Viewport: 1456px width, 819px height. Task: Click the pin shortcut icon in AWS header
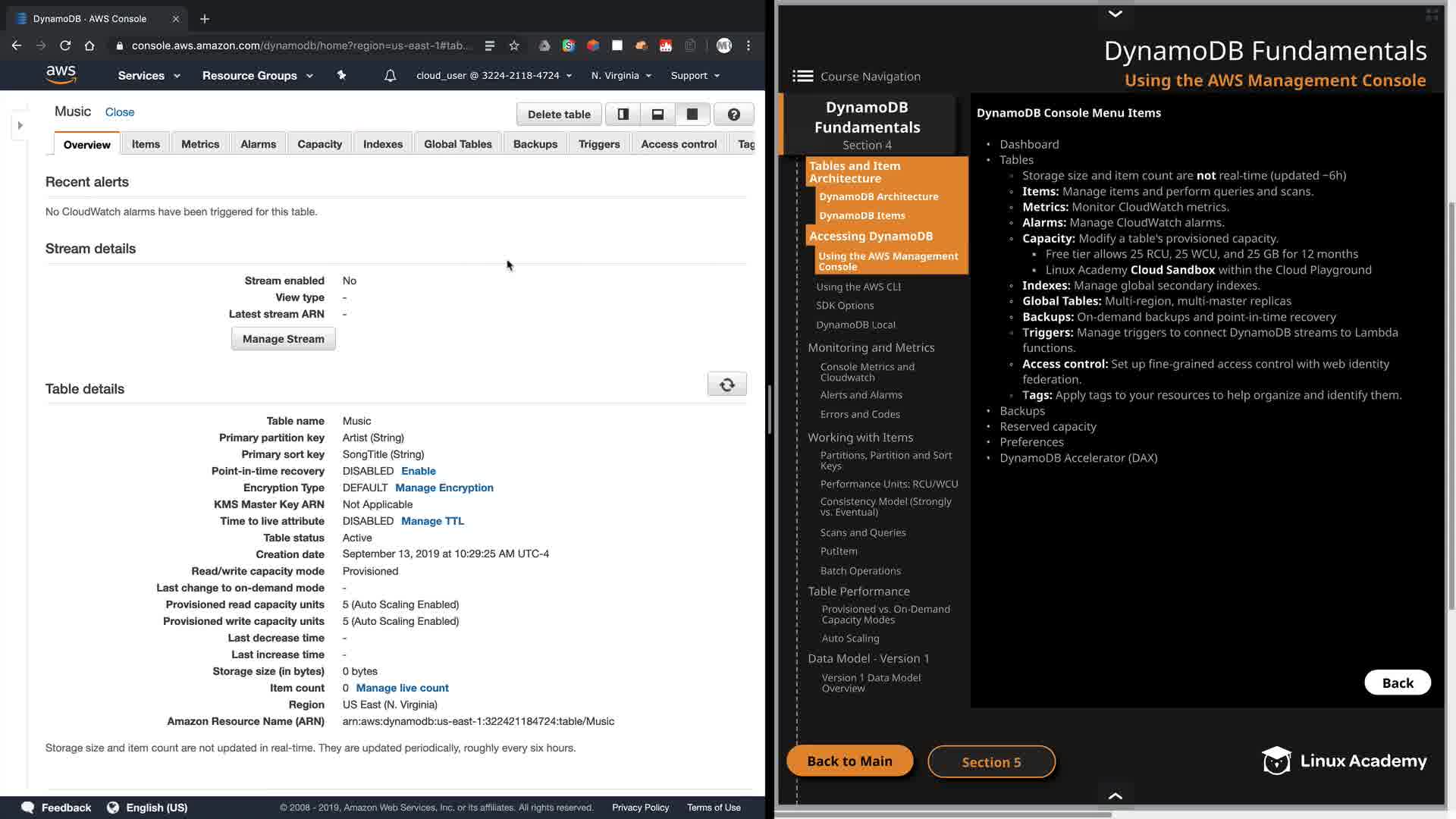341,75
